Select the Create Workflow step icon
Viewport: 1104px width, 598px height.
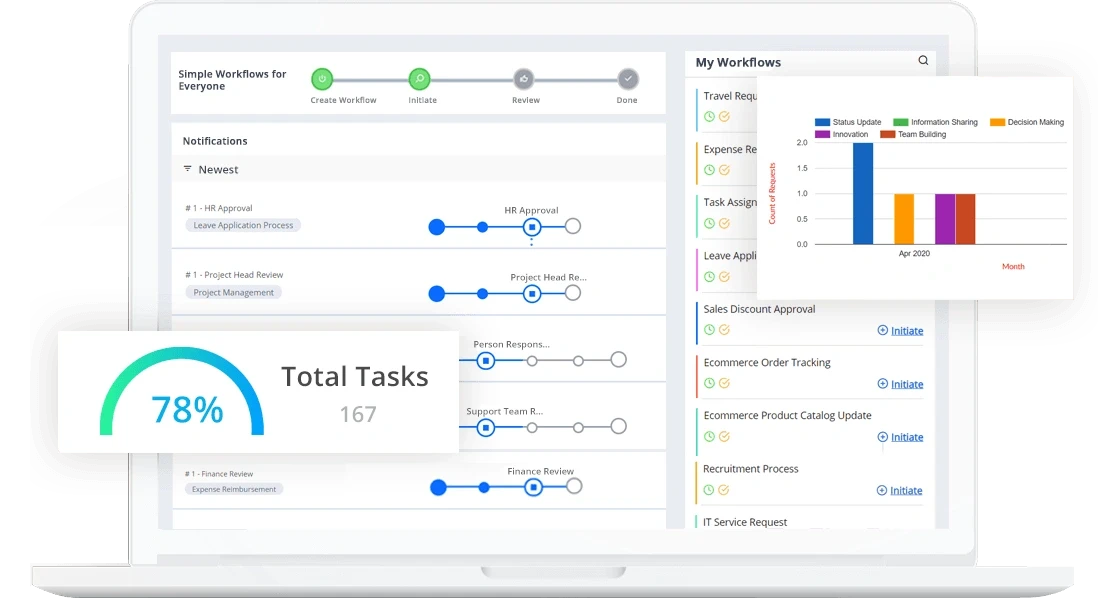(x=321, y=79)
